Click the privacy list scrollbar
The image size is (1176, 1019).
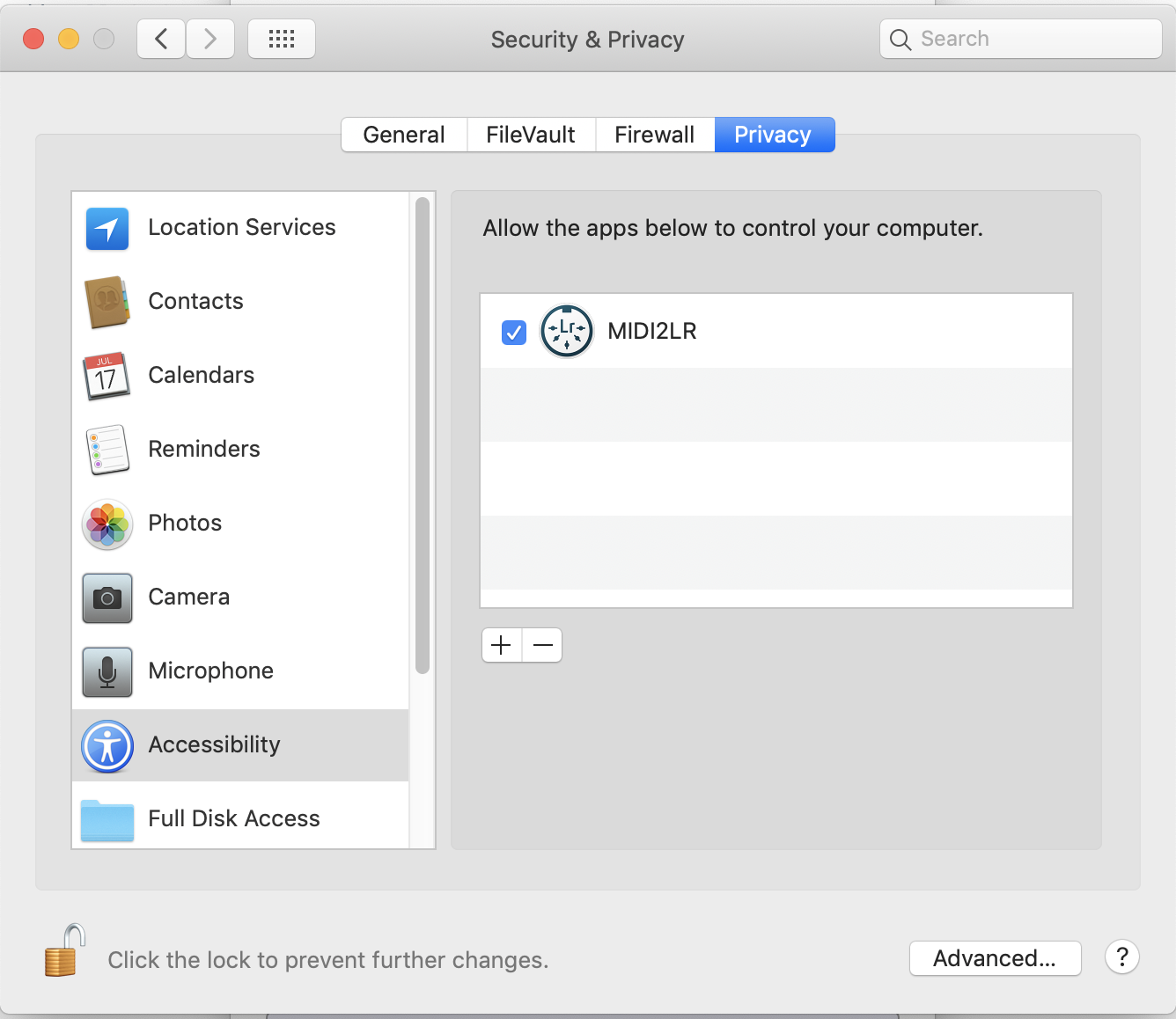click(x=423, y=436)
